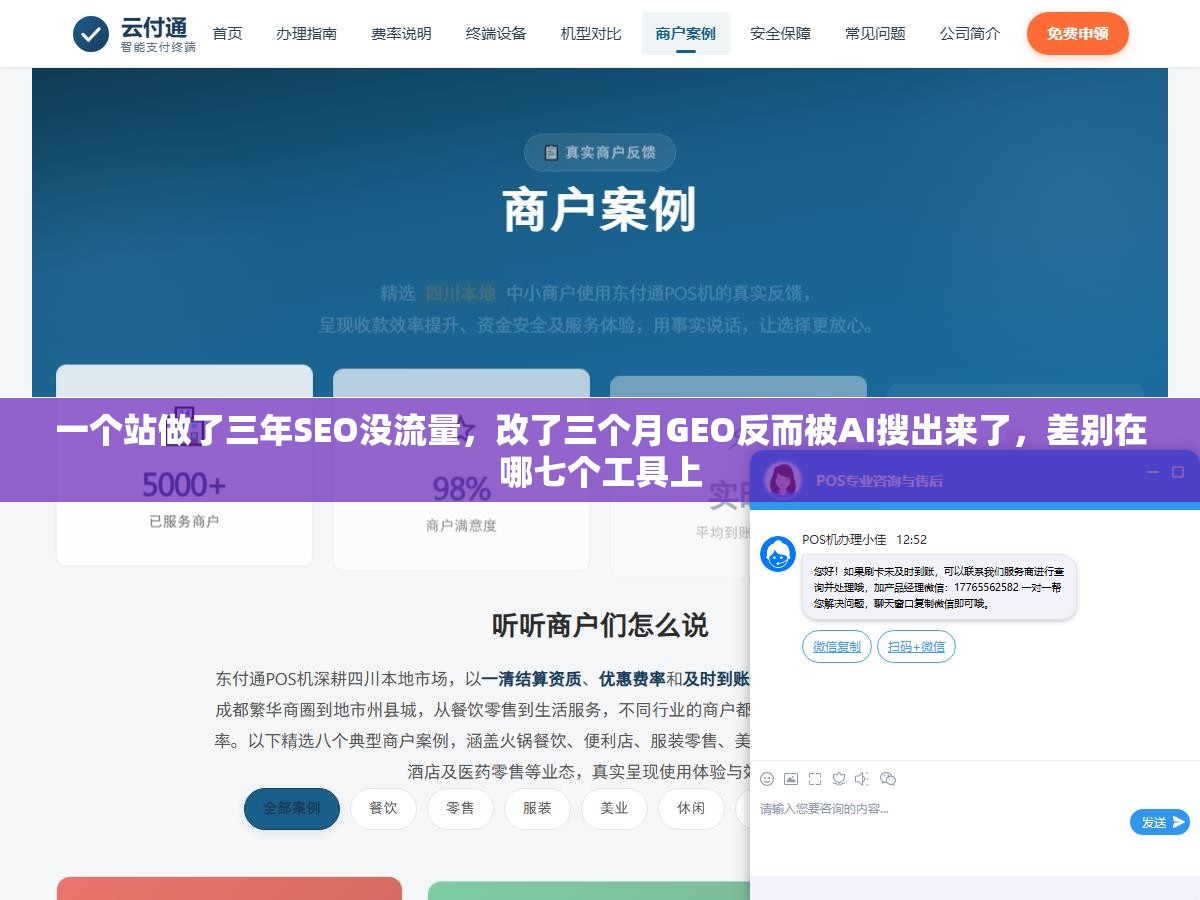Filter cases by 美业
Screen dimensions: 1200x900
click(x=614, y=808)
